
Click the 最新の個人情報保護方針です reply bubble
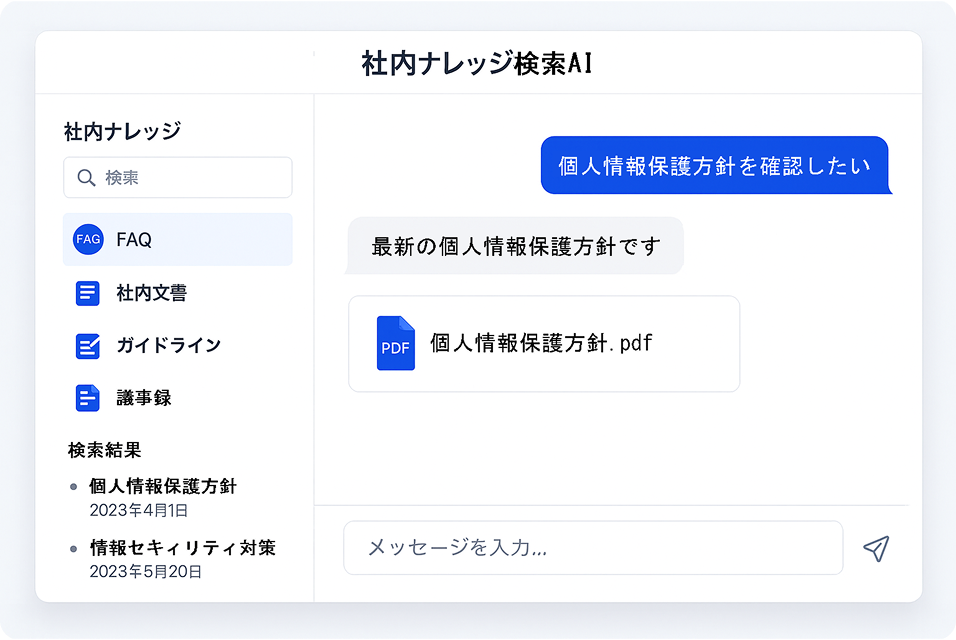click(515, 246)
